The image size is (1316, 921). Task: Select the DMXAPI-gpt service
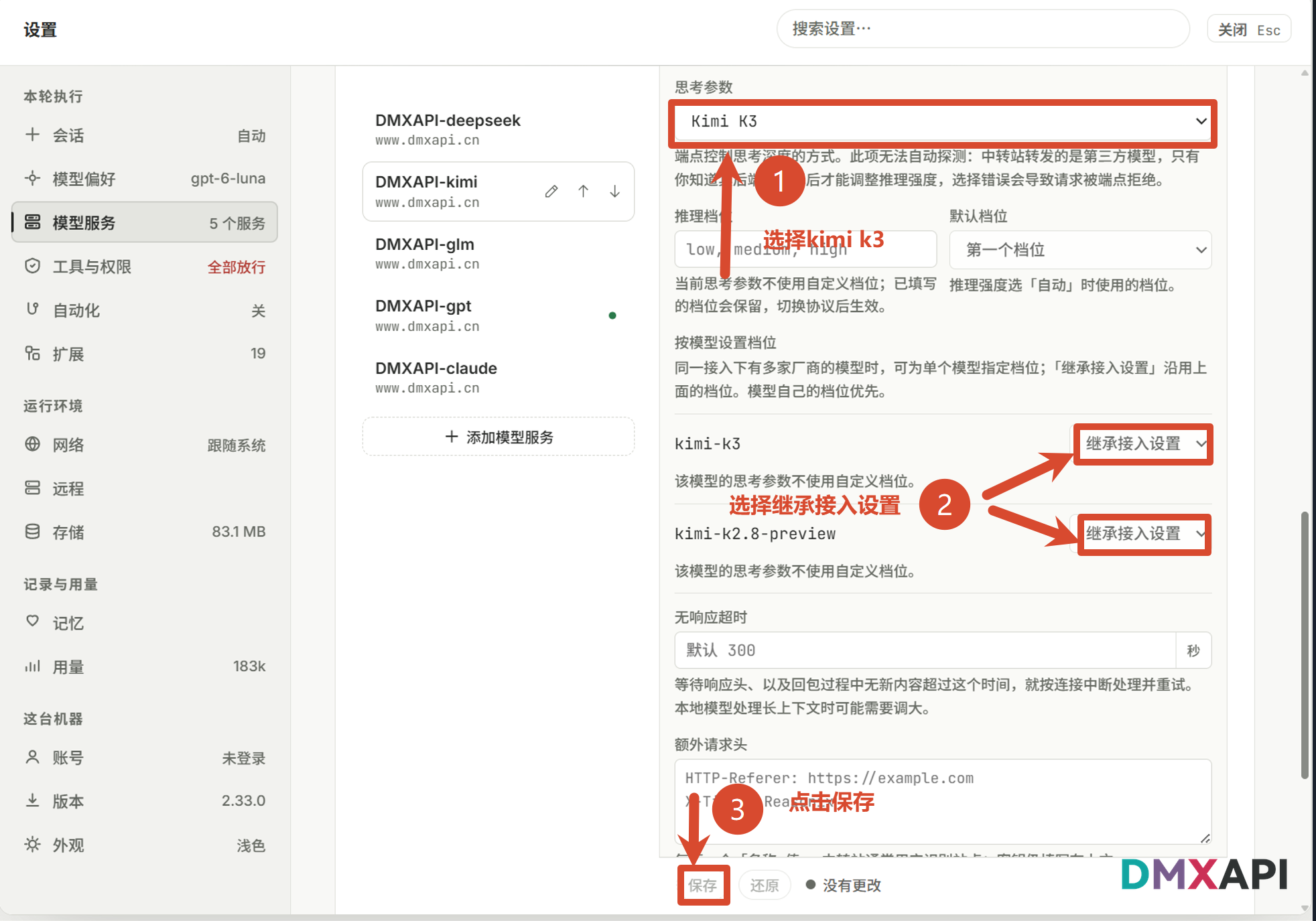tap(499, 315)
